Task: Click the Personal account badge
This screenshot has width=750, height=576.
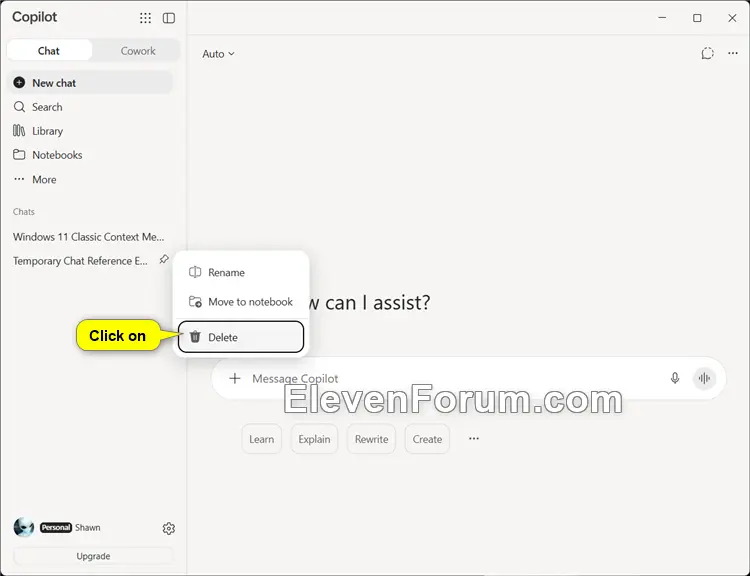Action: (56, 527)
